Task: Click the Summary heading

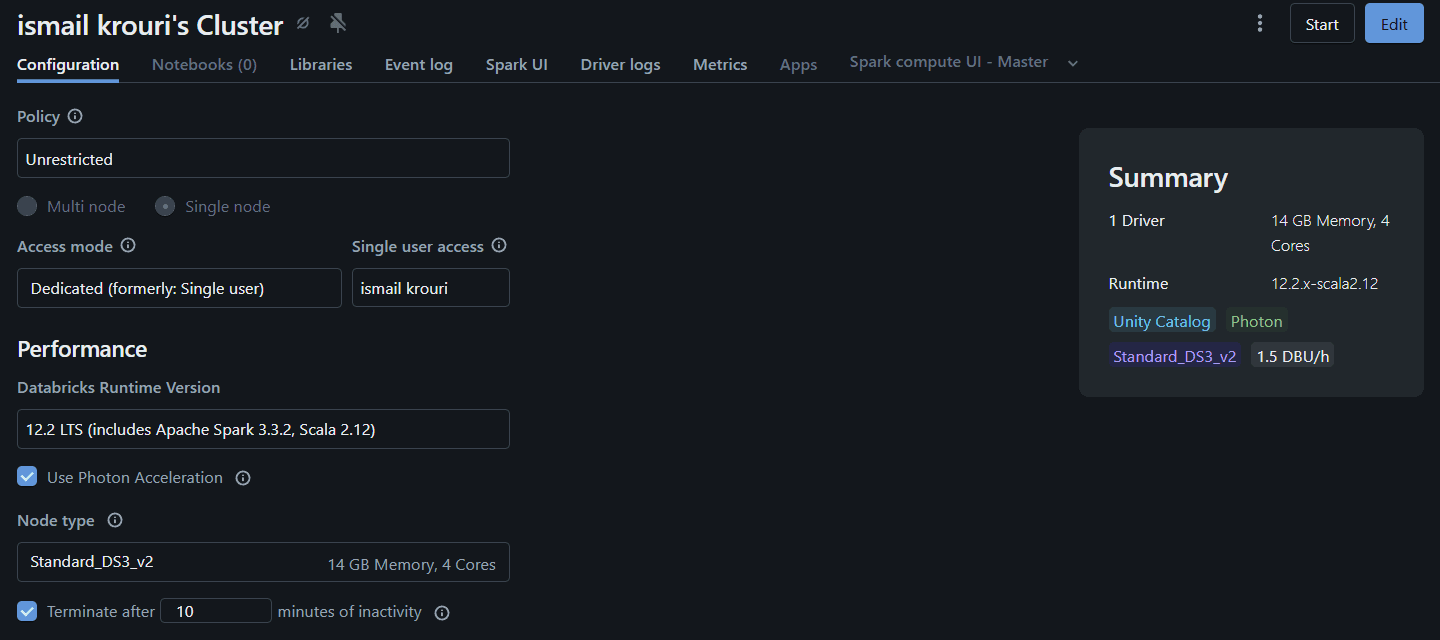Action: point(1168,178)
